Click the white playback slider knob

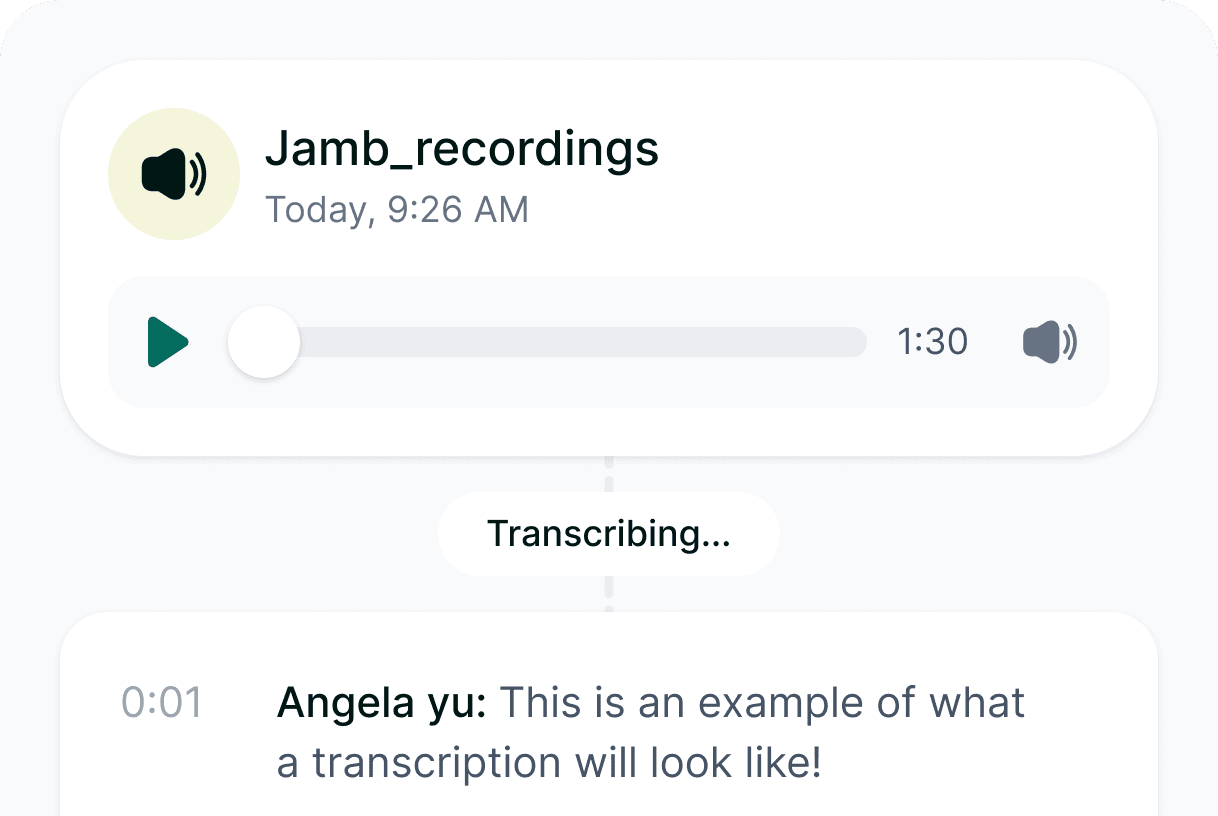[x=264, y=342]
